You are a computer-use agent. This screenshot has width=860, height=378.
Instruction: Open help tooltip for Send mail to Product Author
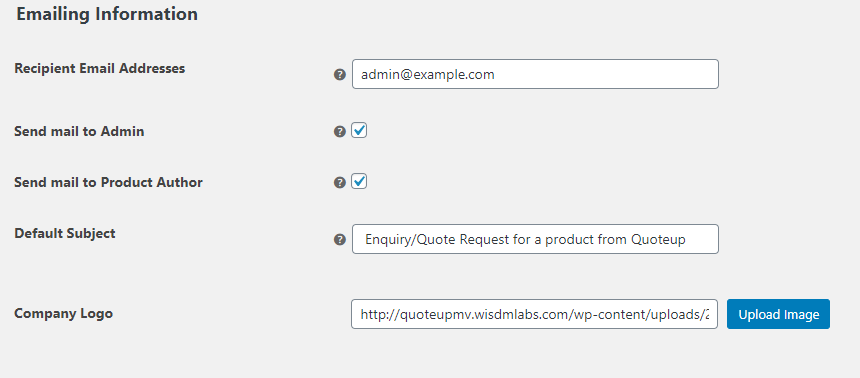tap(340, 182)
